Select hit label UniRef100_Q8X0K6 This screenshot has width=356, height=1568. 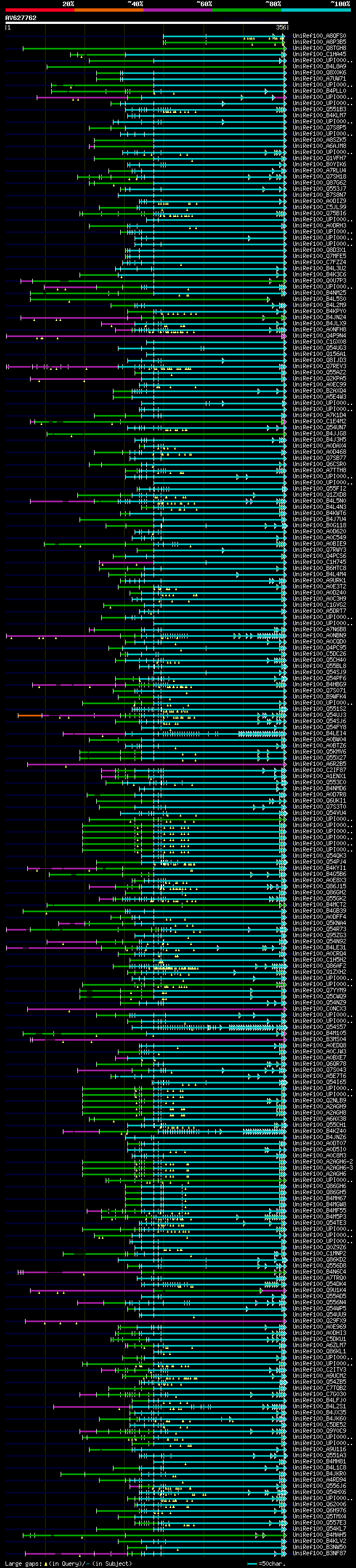pos(319,72)
